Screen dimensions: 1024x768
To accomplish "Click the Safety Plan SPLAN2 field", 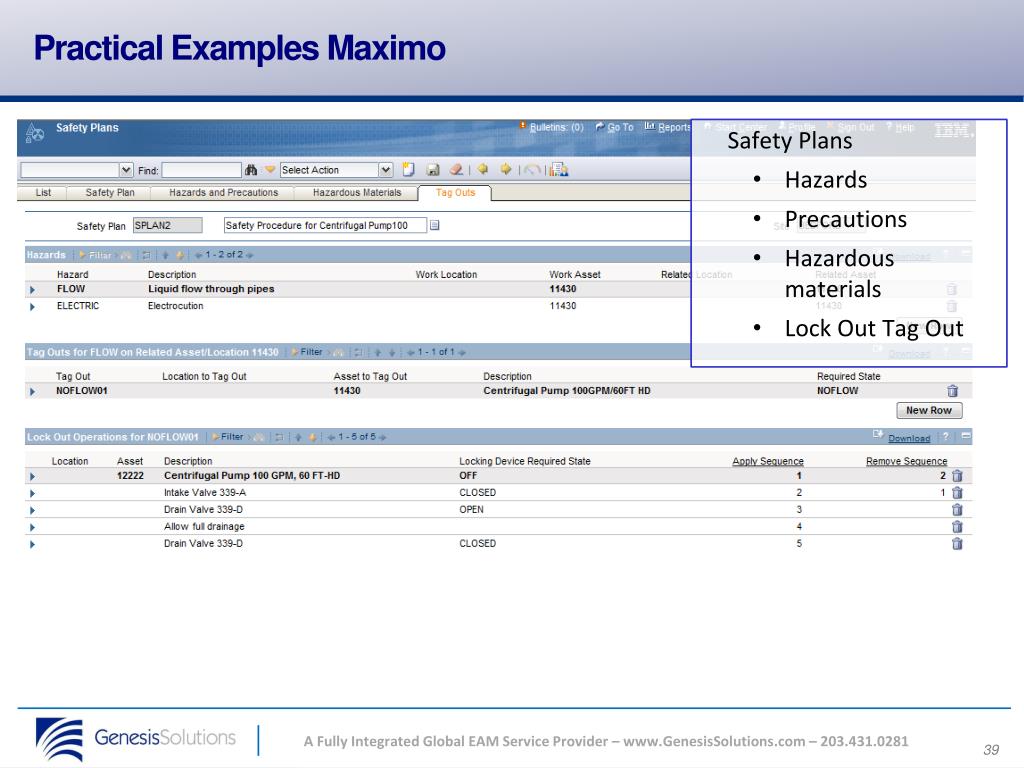I will pos(167,225).
